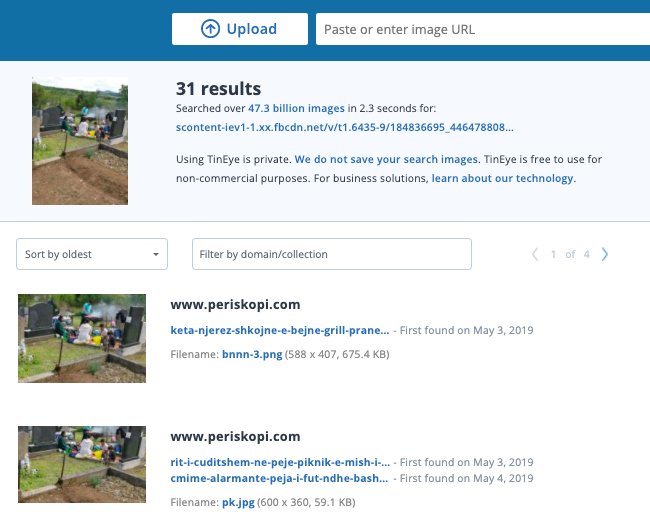This screenshot has width=650, height=524.
Task: Open the bnnn-3.png filename link
Action: (x=252, y=354)
